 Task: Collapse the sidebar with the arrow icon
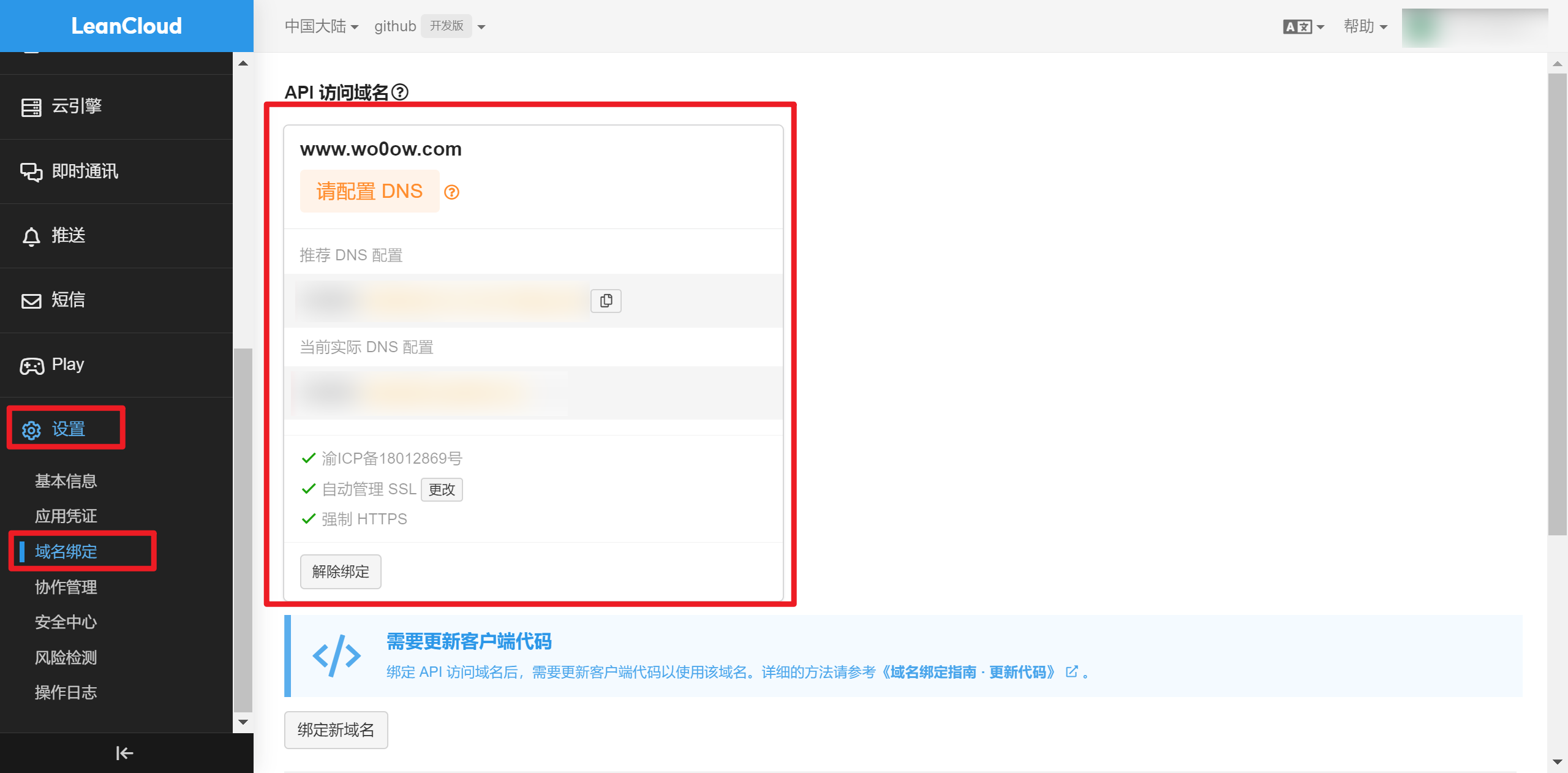125,753
